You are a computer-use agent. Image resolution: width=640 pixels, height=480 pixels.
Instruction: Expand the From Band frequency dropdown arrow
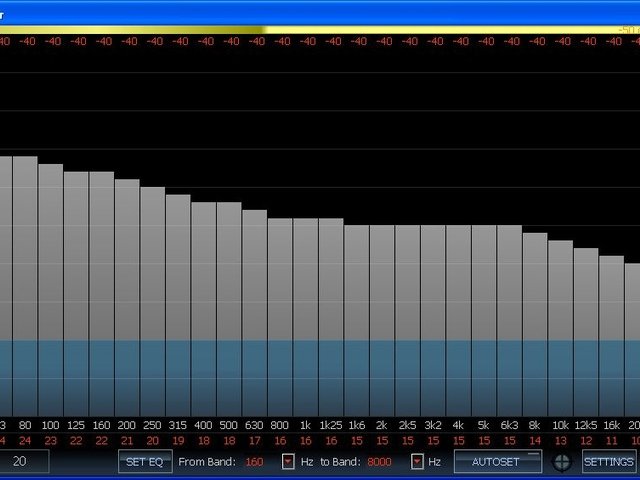(288, 462)
